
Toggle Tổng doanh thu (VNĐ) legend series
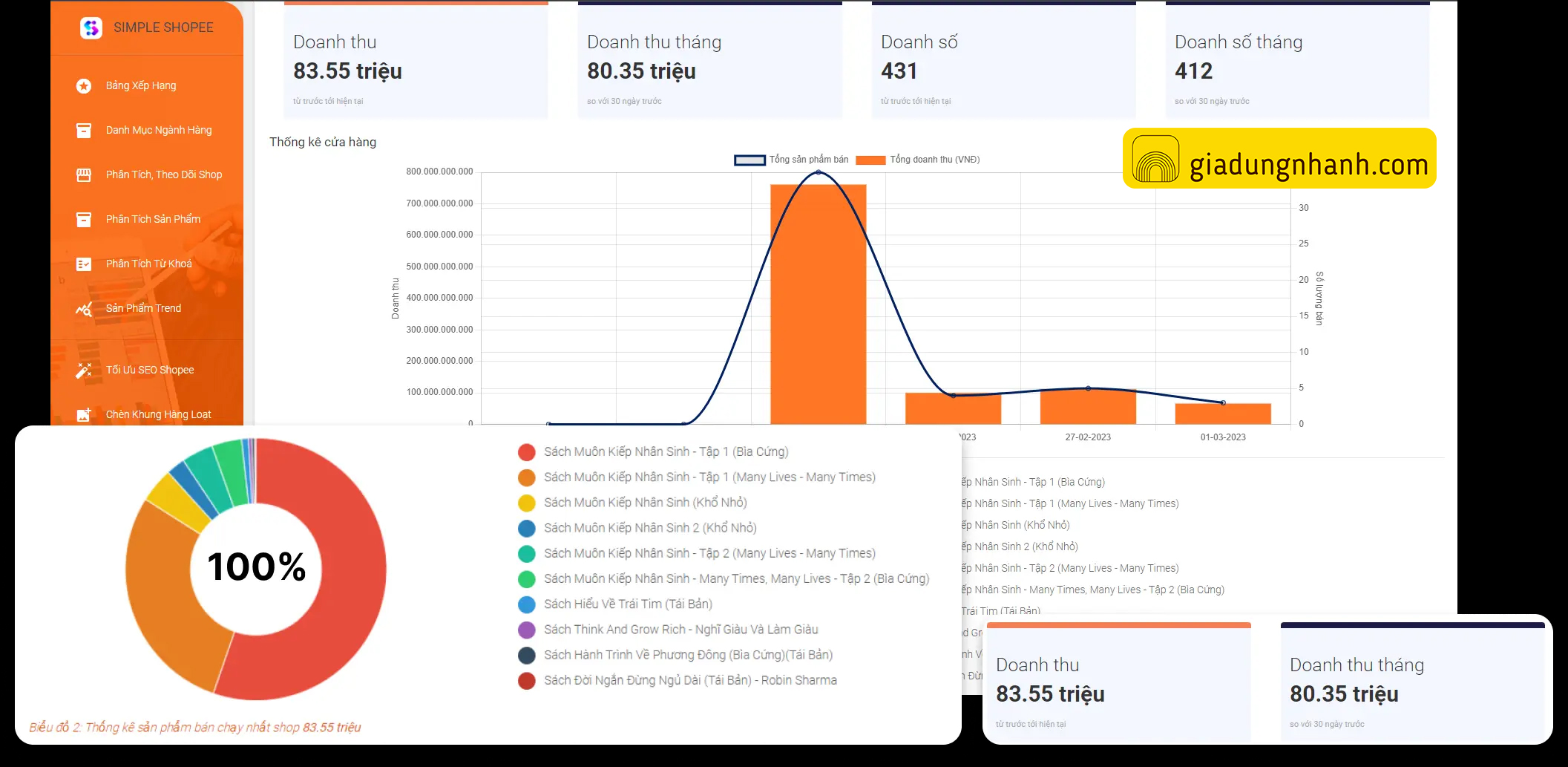pos(918,160)
